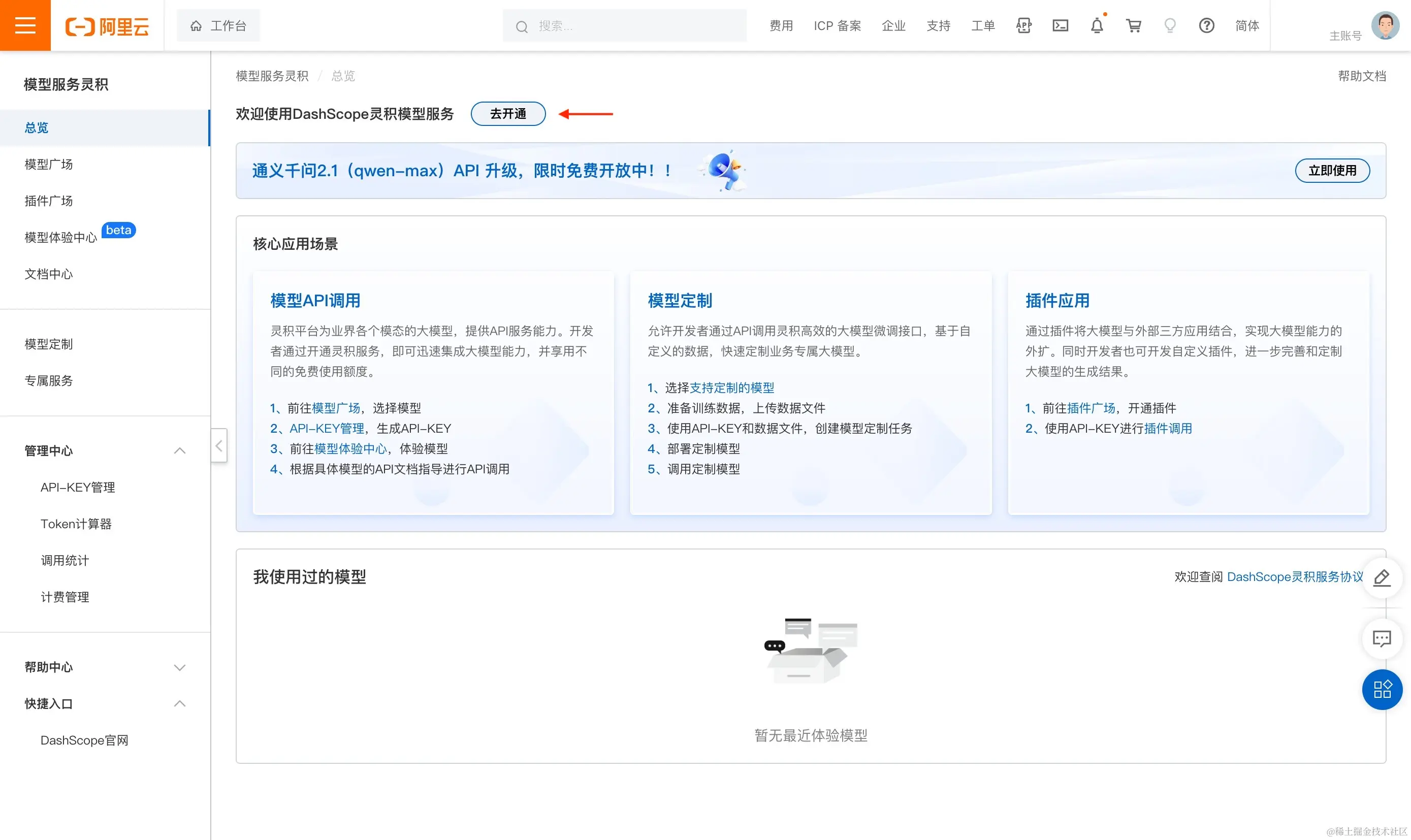This screenshot has width=1411, height=840.
Task: Open DashScope灵积服务协议 link
Action: 1294,577
